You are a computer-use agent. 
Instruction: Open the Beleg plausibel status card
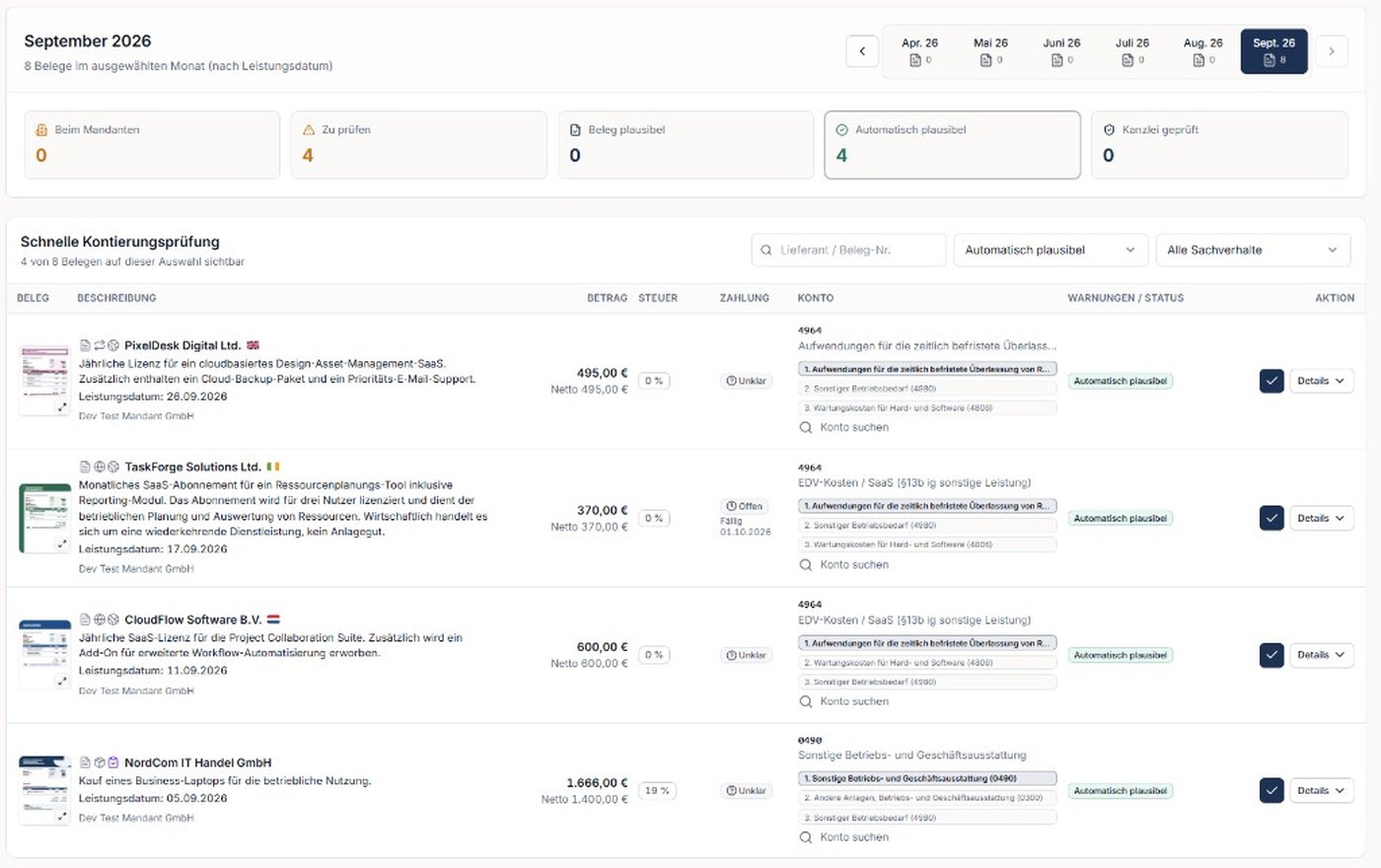686,145
